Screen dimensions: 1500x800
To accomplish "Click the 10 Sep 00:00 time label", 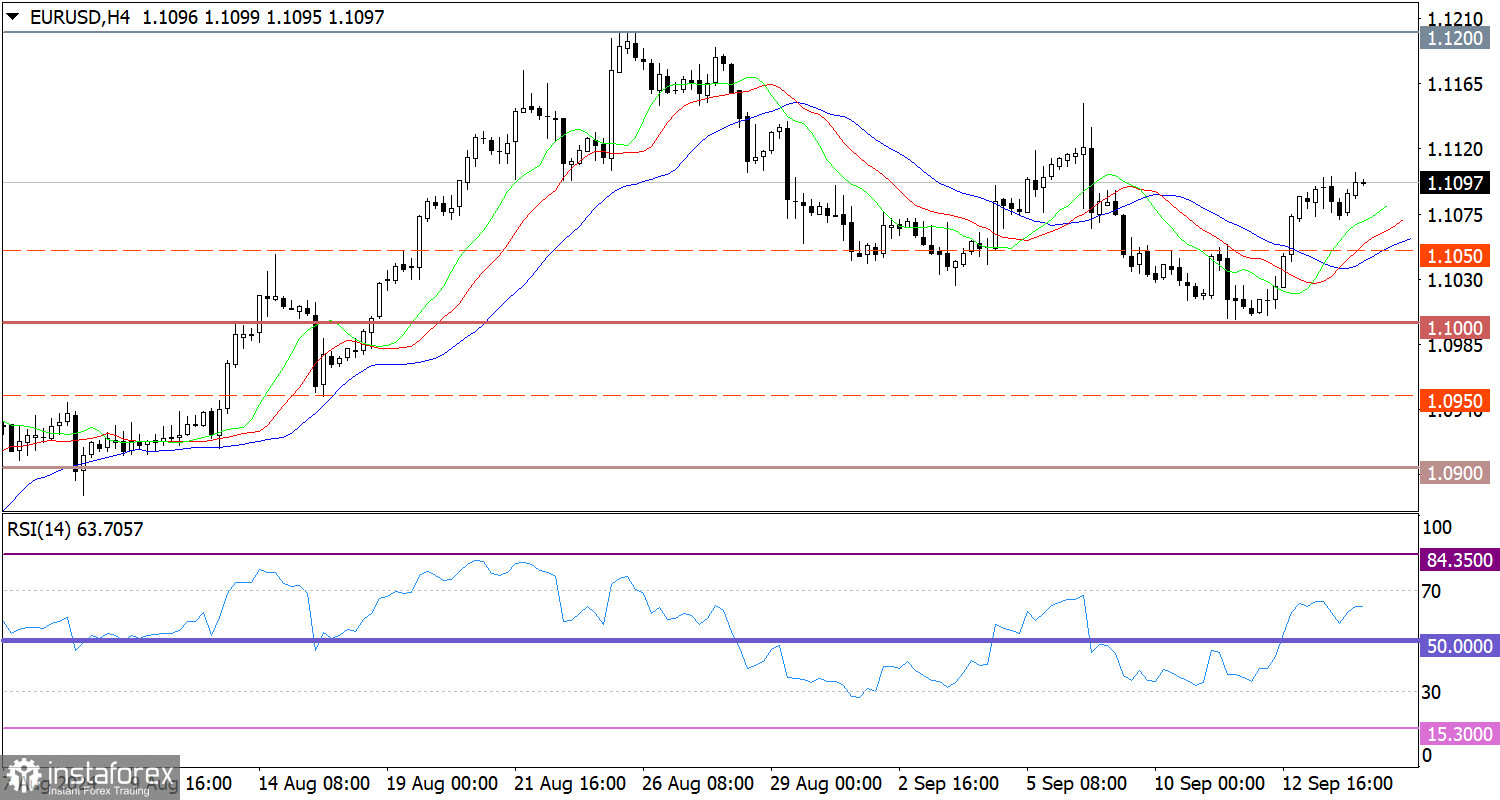I will click(1211, 782).
